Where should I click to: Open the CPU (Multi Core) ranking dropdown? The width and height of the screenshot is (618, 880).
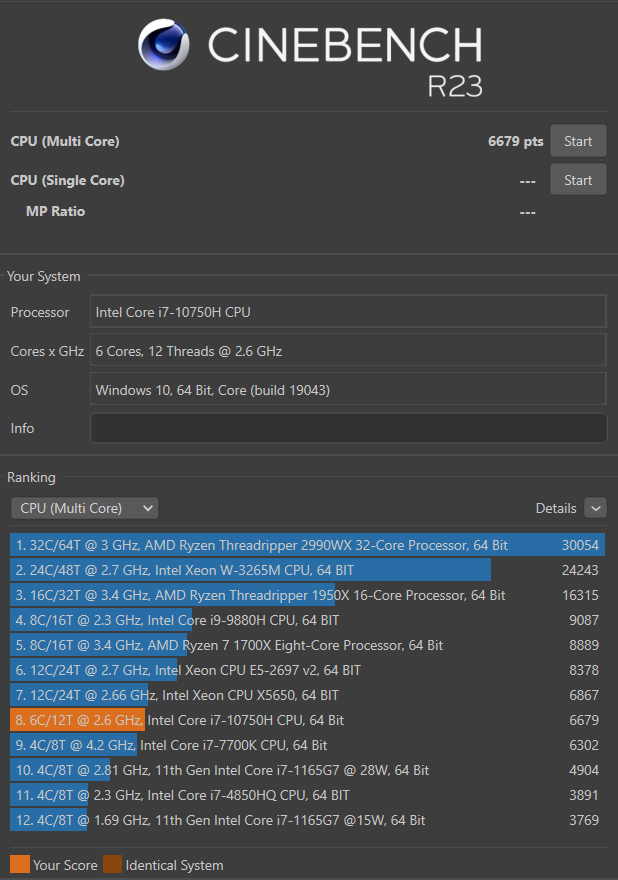point(85,508)
